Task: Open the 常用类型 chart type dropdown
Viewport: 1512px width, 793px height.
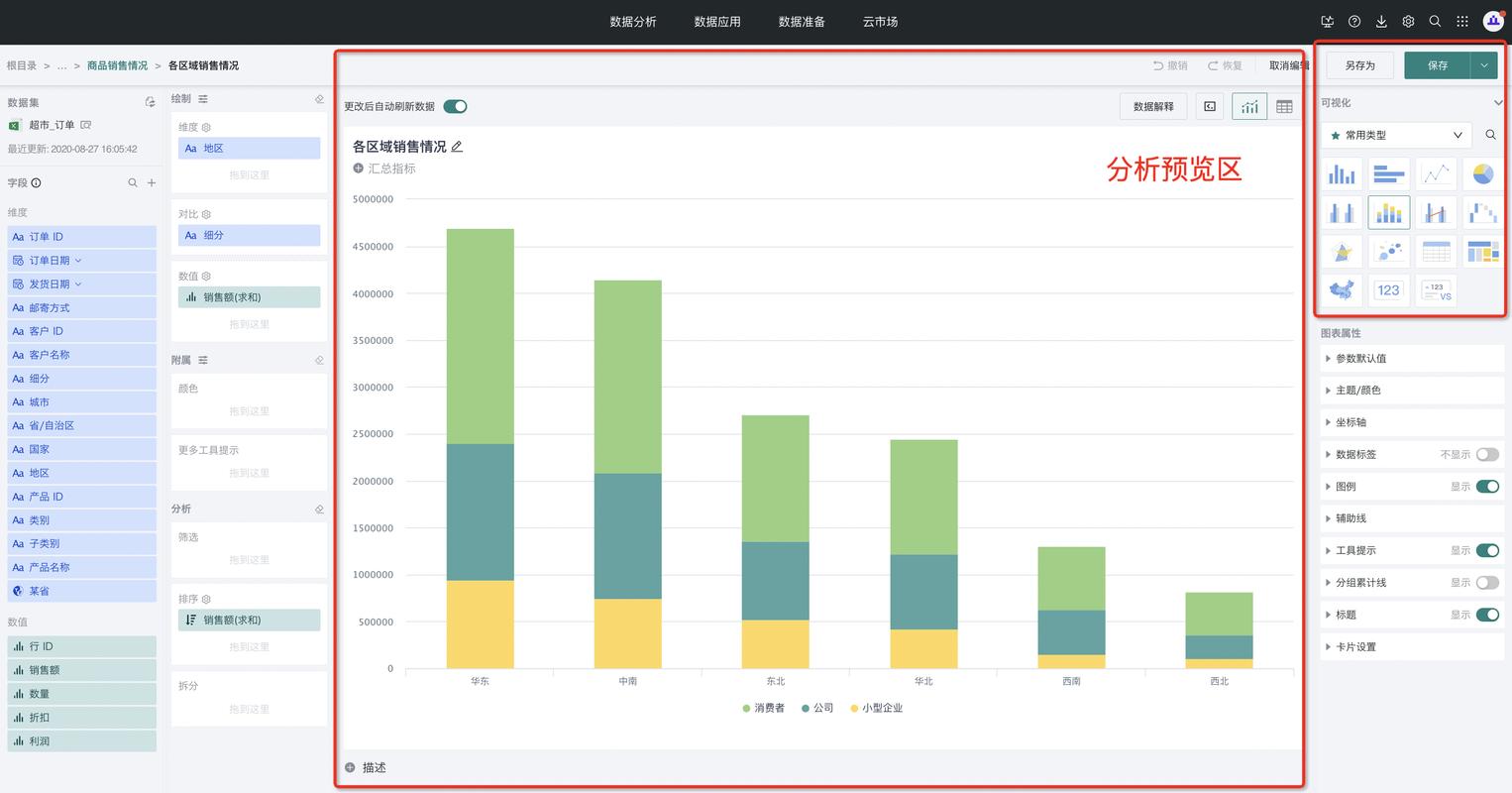Action: click(x=1397, y=135)
